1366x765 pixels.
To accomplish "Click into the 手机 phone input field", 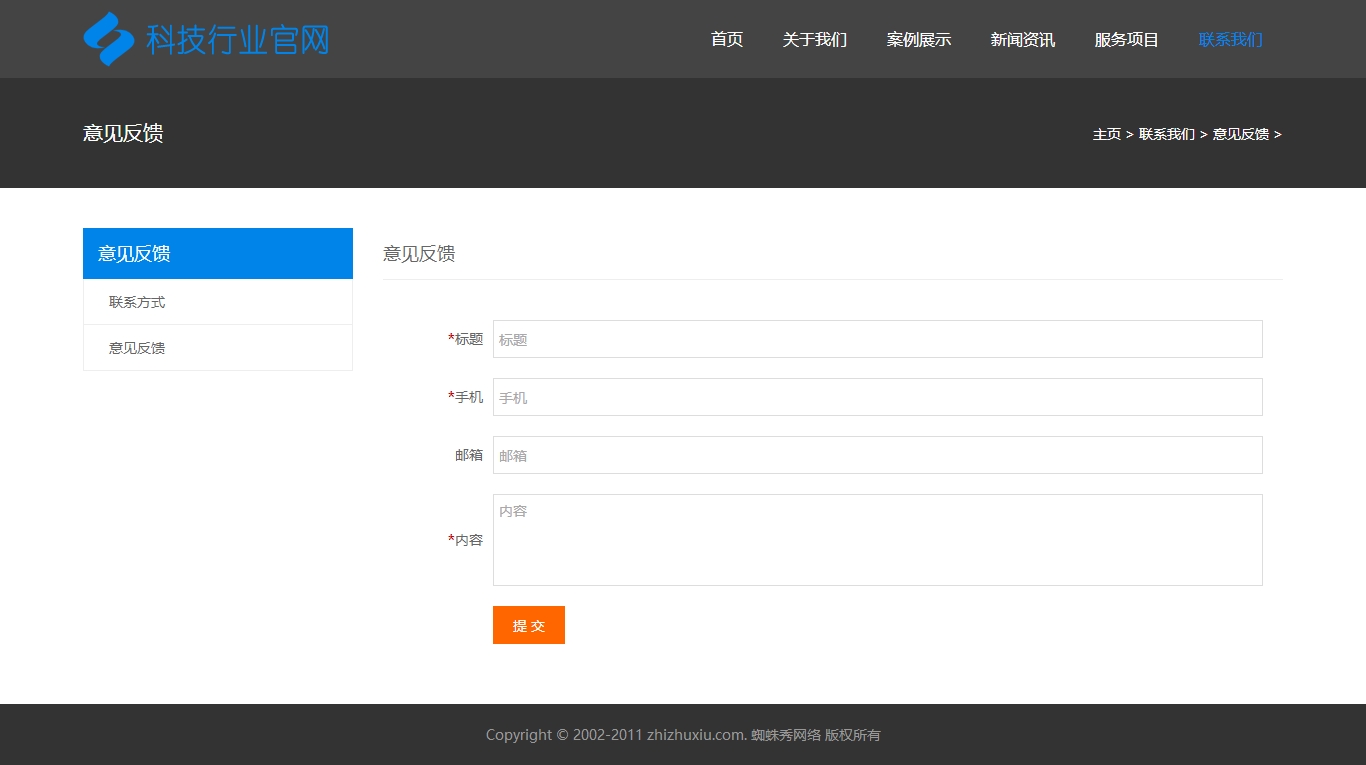I will 877,397.
